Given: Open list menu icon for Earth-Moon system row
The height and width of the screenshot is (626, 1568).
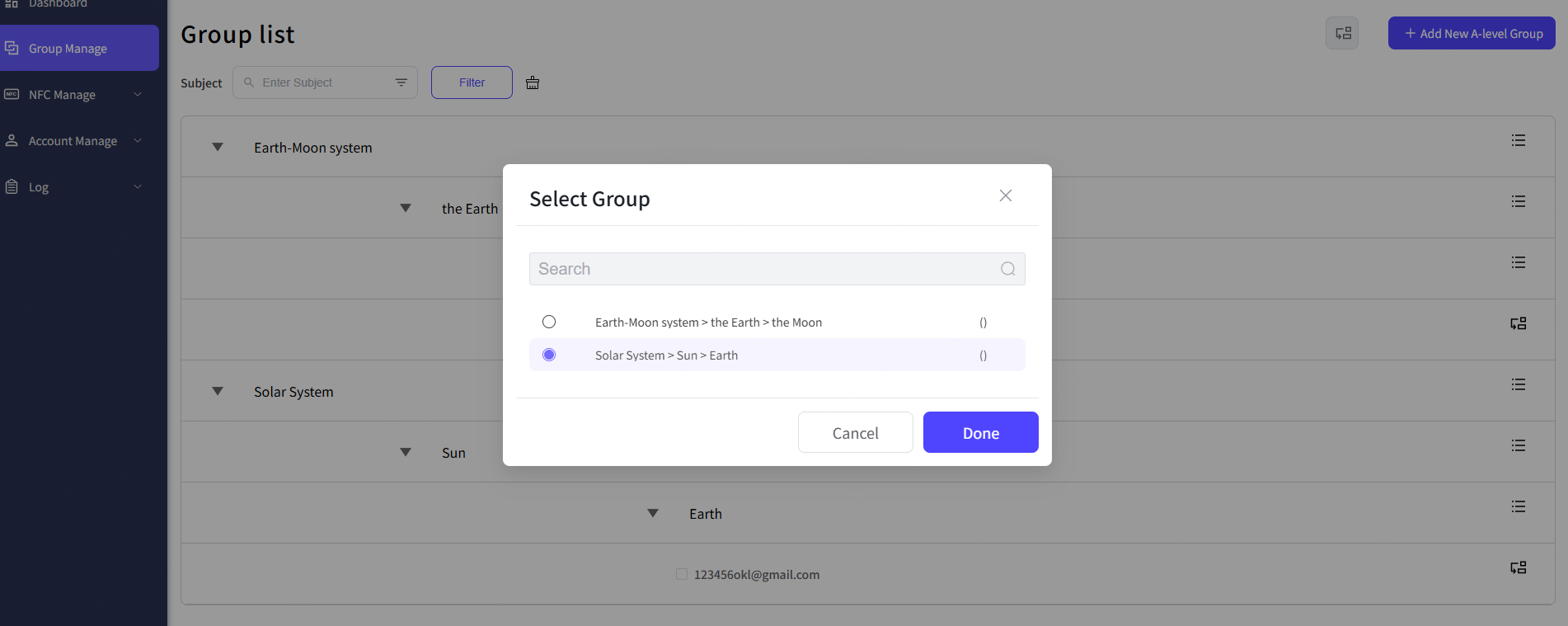Looking at the screenshot, I should pos(1518,140).
